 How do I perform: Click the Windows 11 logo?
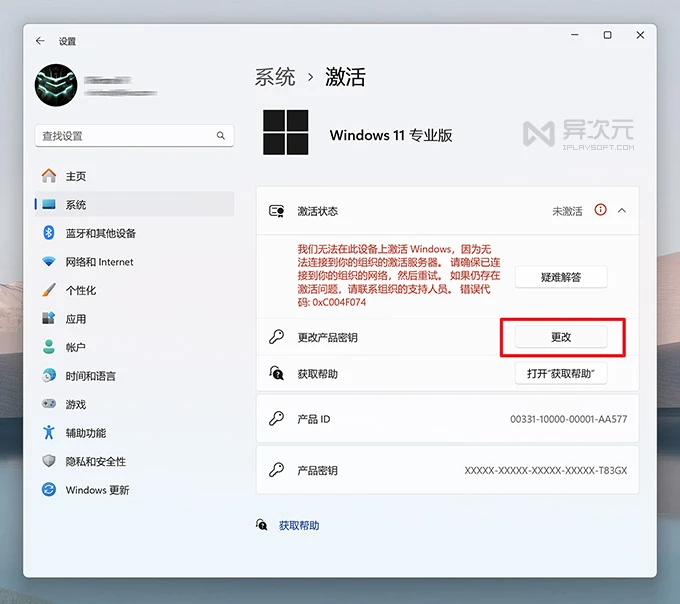286,132
